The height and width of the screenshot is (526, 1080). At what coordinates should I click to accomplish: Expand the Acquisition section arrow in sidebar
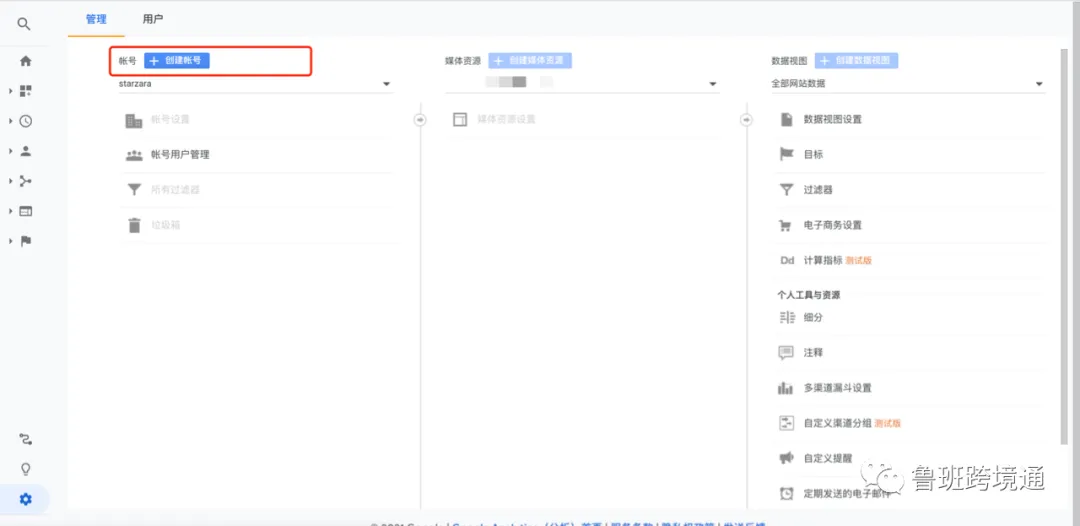click(x=11, y=181)
